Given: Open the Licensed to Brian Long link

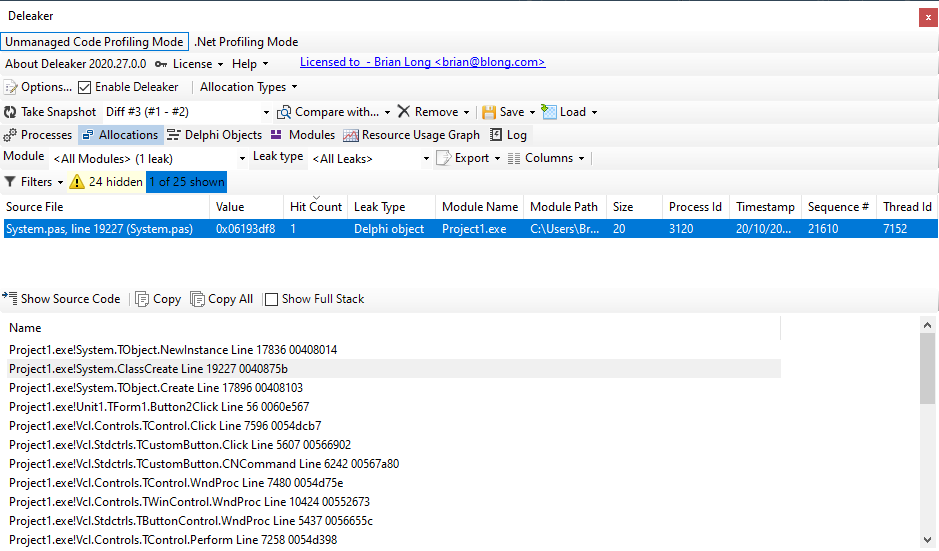Looking at the screenshot, I should (x=422, y=62).
